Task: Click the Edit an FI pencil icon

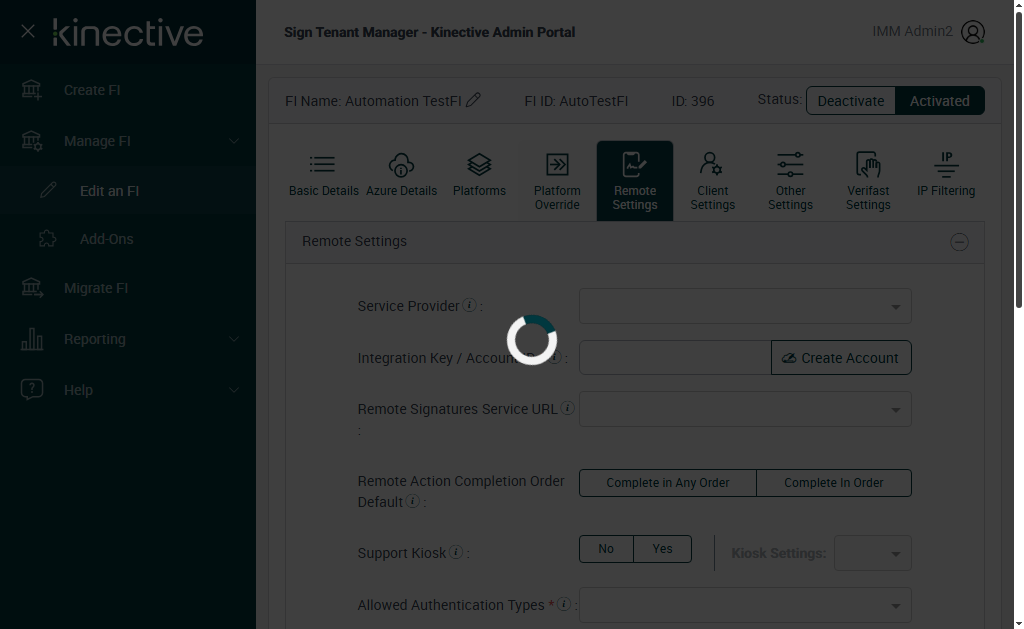Action: (48, 191)
